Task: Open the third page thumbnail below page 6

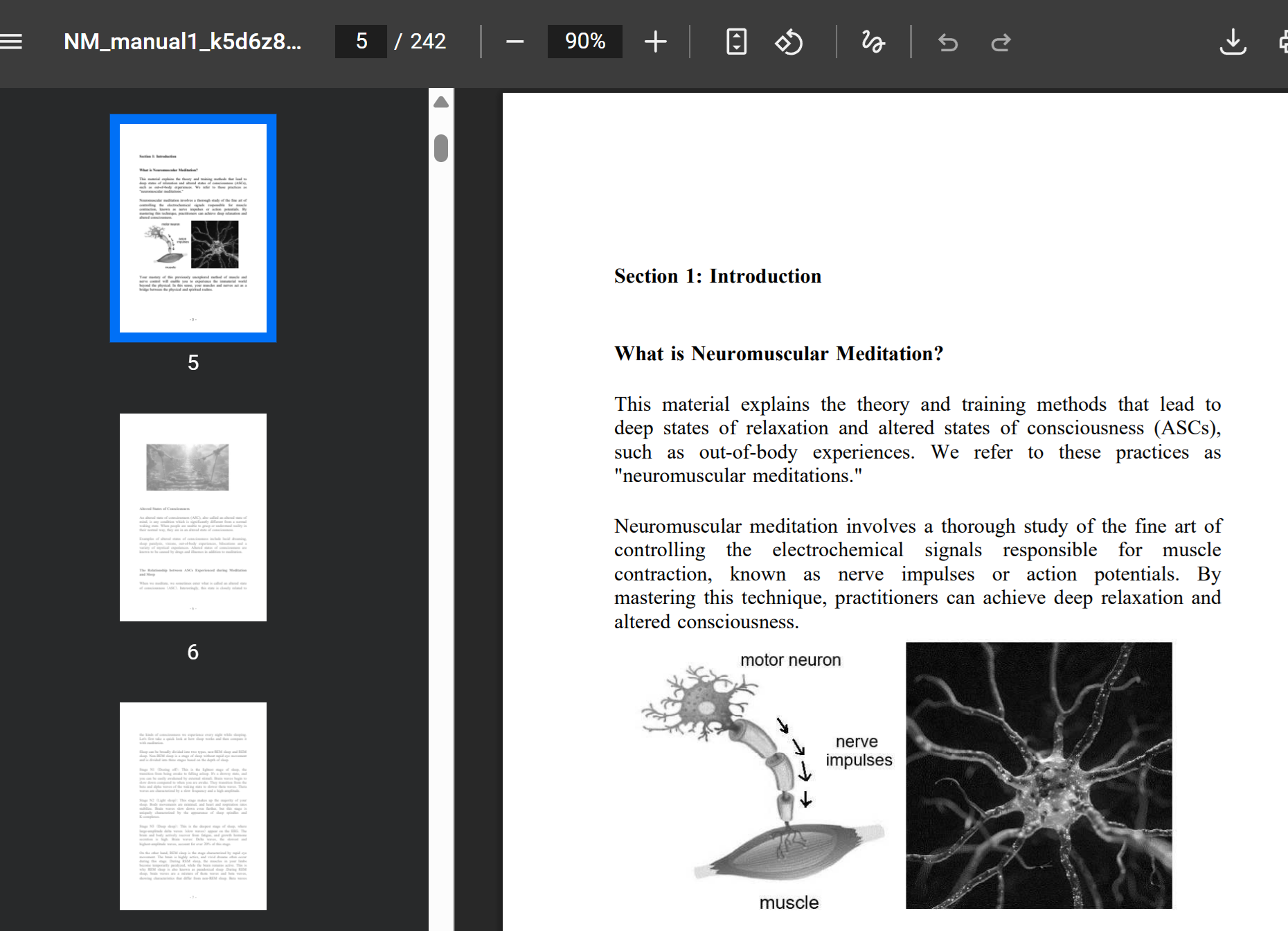Action: 193,806
